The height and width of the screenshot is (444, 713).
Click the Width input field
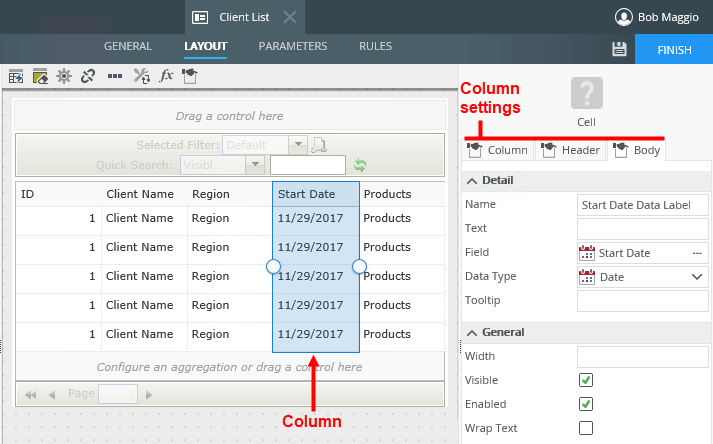pos(643,356)
